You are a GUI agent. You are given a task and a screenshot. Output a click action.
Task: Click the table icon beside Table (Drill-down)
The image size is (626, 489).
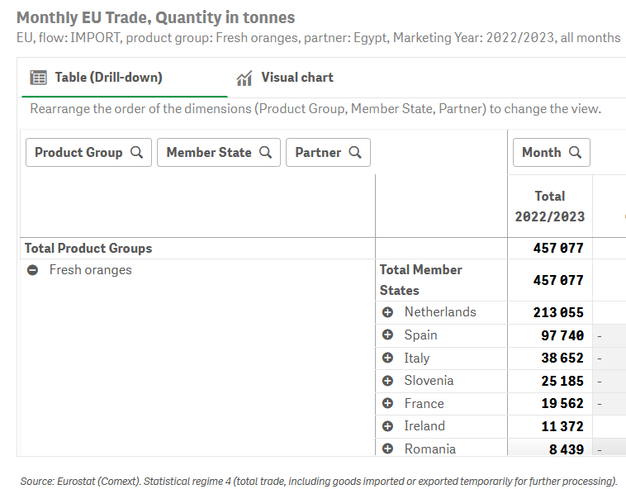click(x=39, y=78)
